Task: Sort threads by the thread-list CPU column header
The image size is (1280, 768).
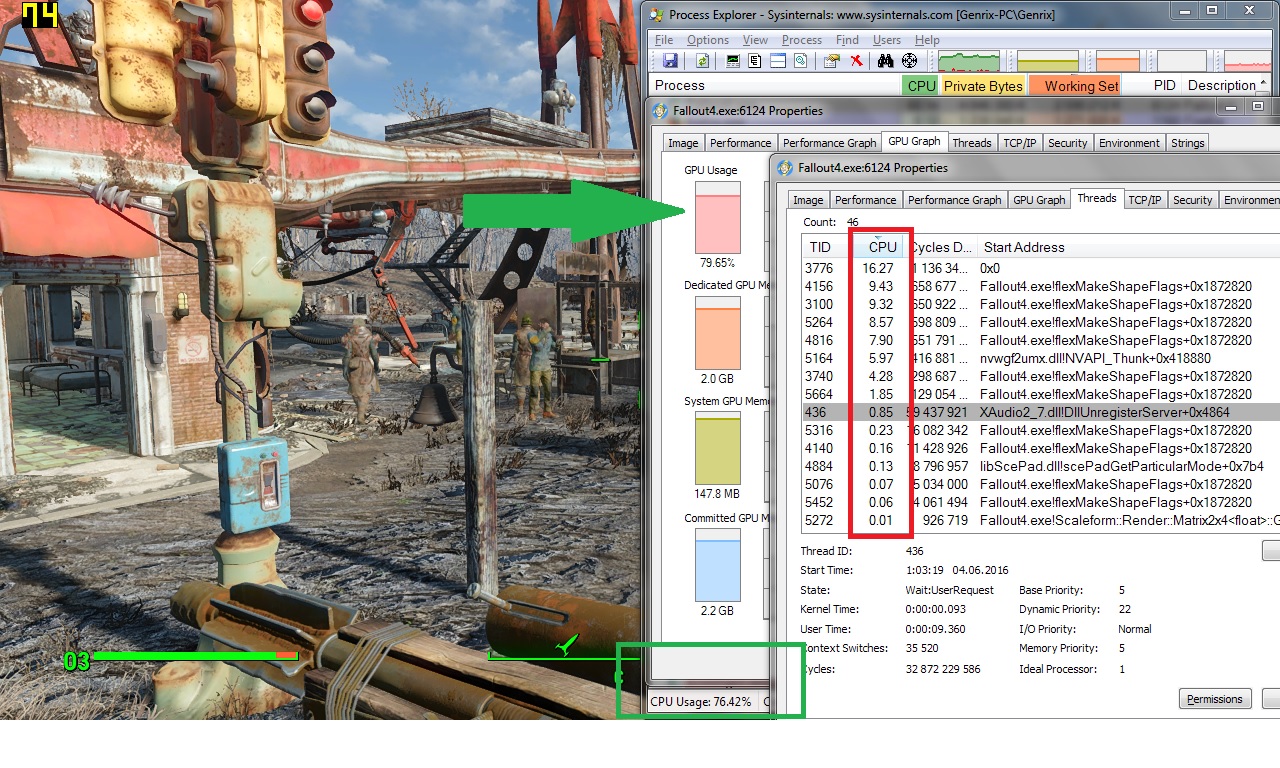Action: click(879, 247)
